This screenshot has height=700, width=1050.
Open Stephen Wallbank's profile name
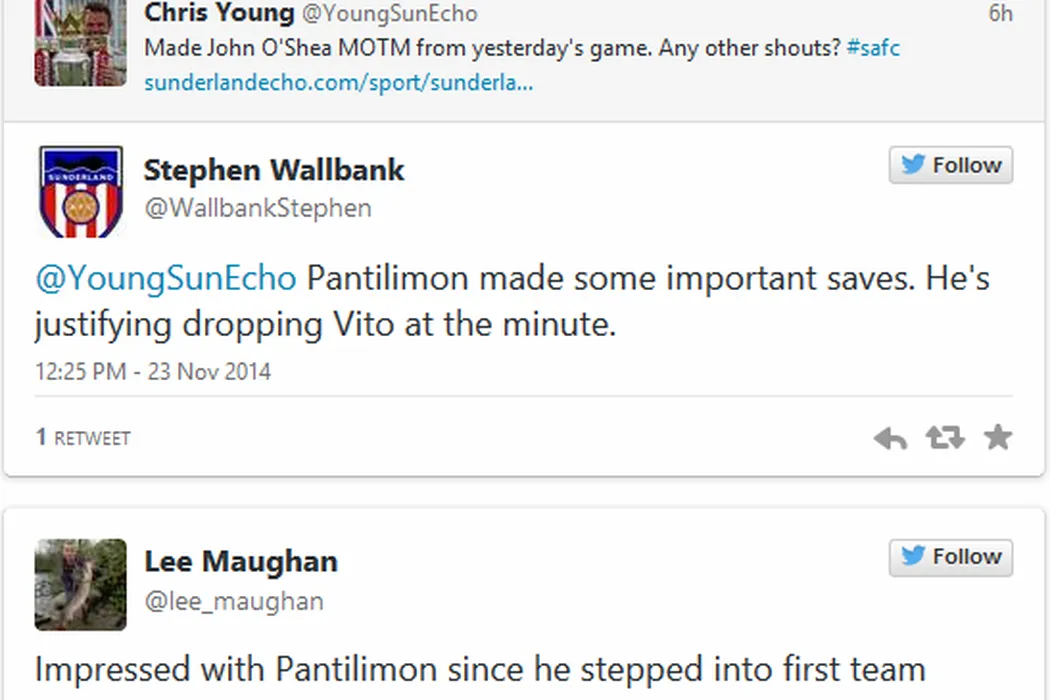[274, 170]
